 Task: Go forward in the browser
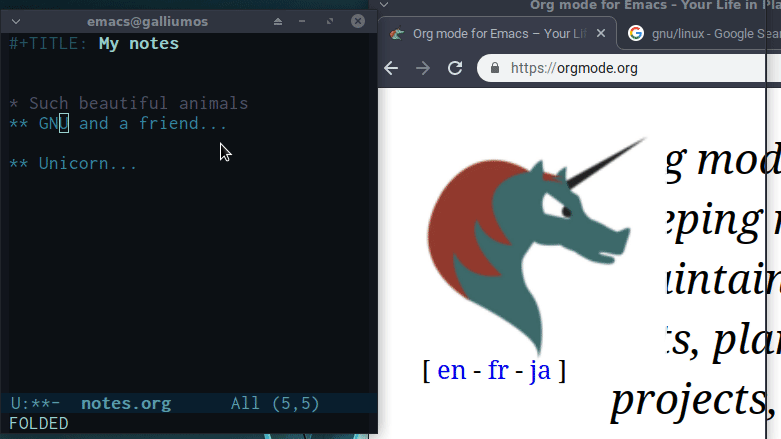pos(423,68)
